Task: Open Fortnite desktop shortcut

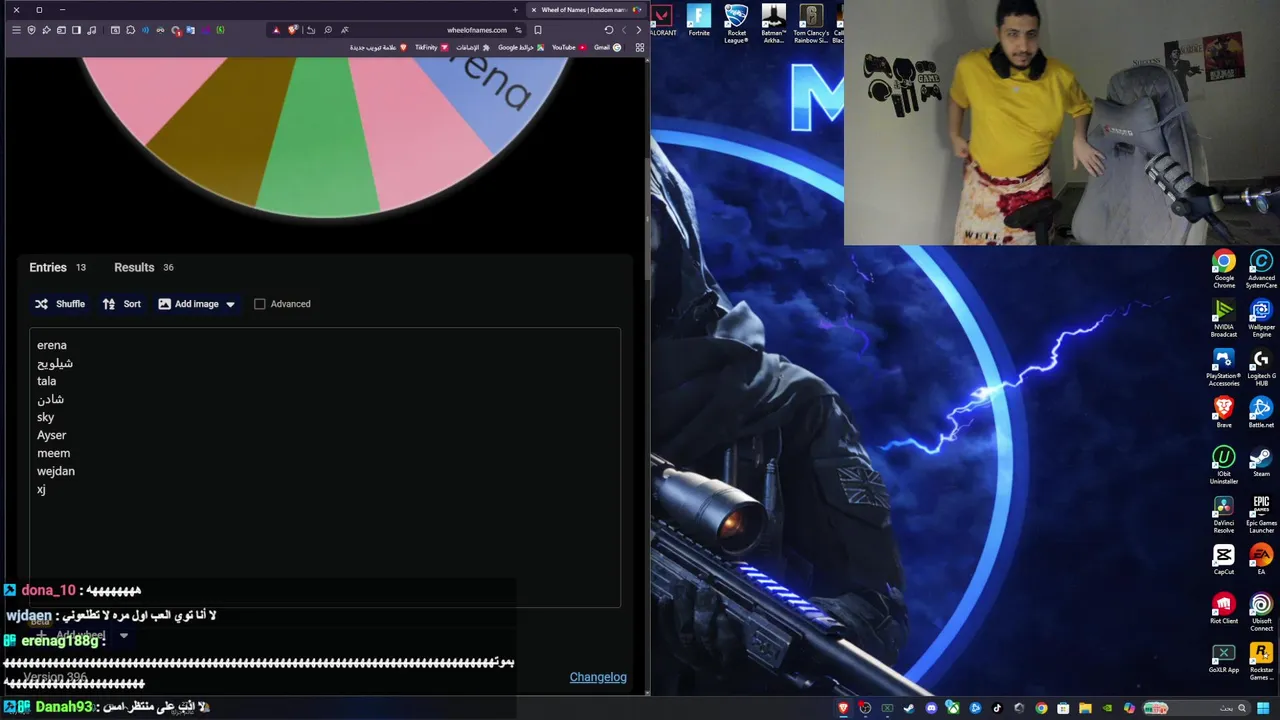Action: 699,21
